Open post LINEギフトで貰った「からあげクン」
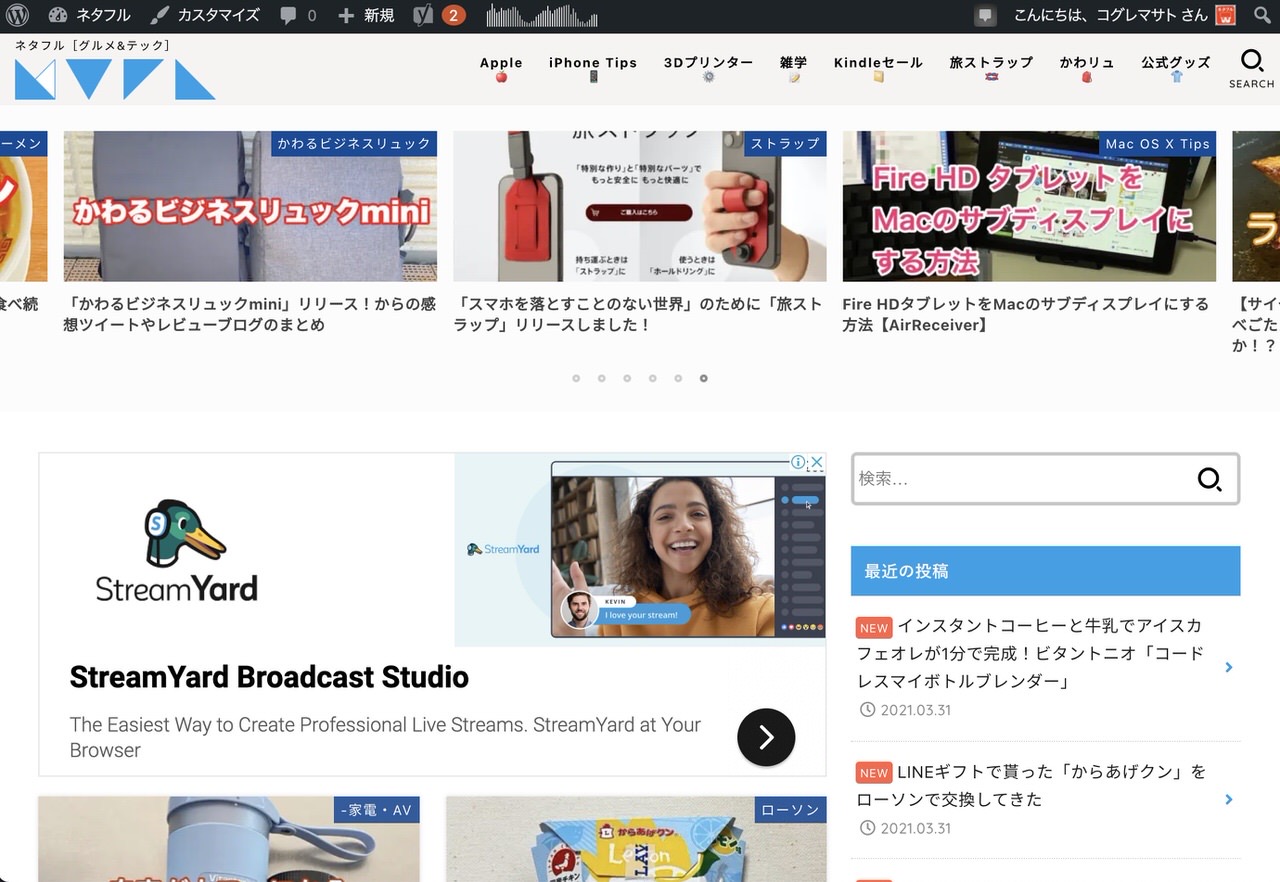Viewport: 1280px width, 882px height. click(x=1031, y=786)
